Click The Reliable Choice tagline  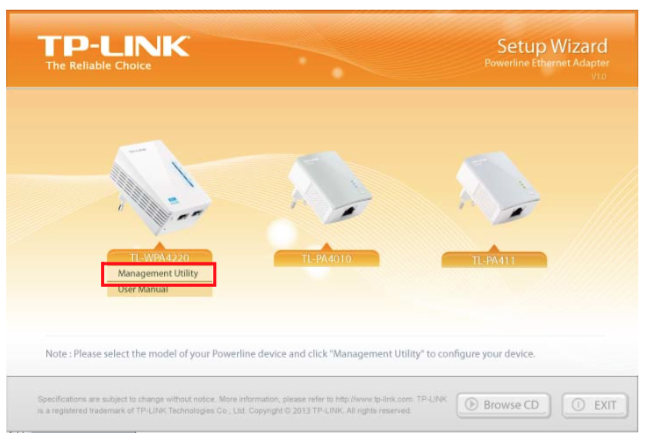(99, 66)
